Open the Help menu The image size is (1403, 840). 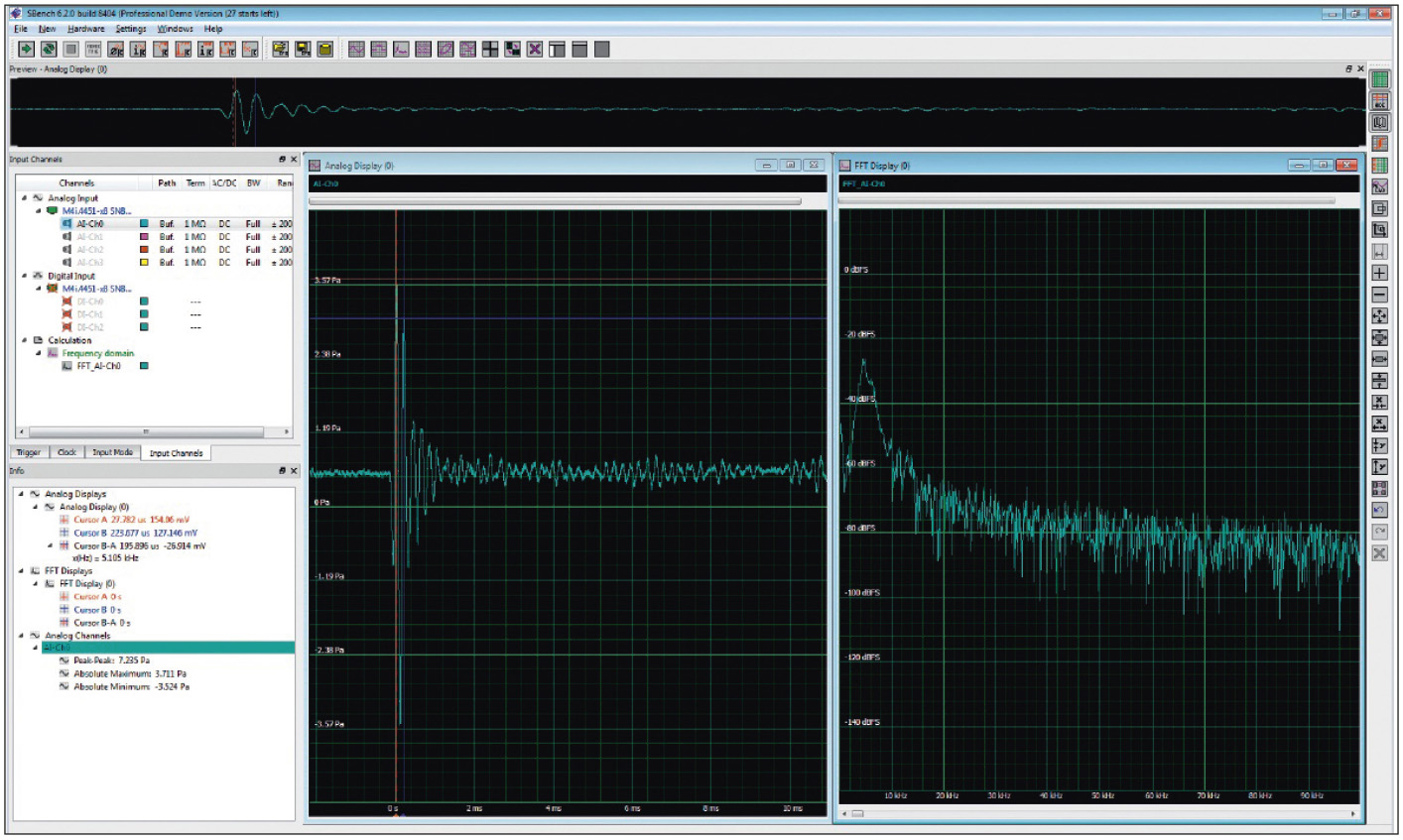213,29
